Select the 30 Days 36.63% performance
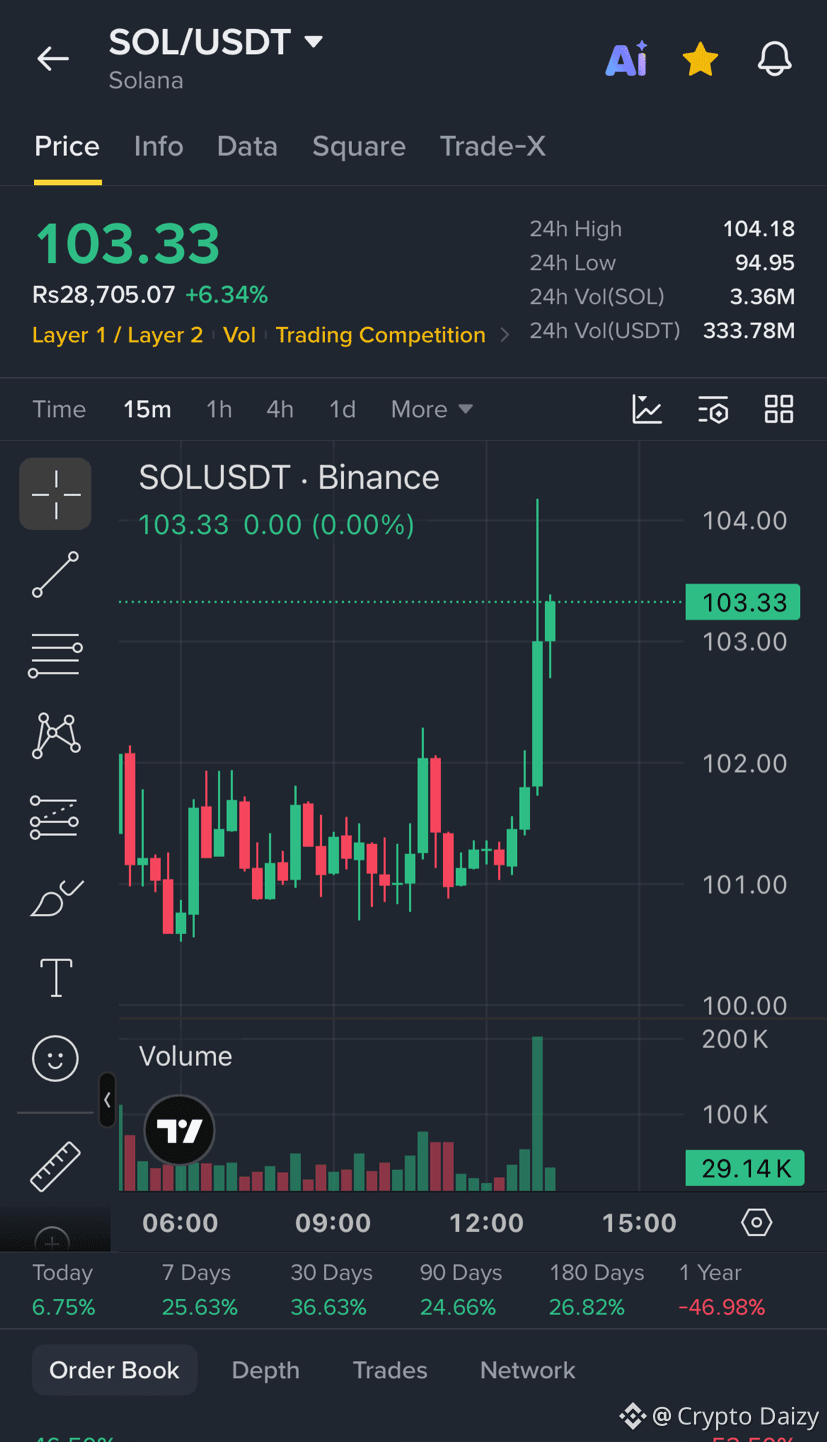The width and height of the screenshot is (827, 1442). point(331,1290)
